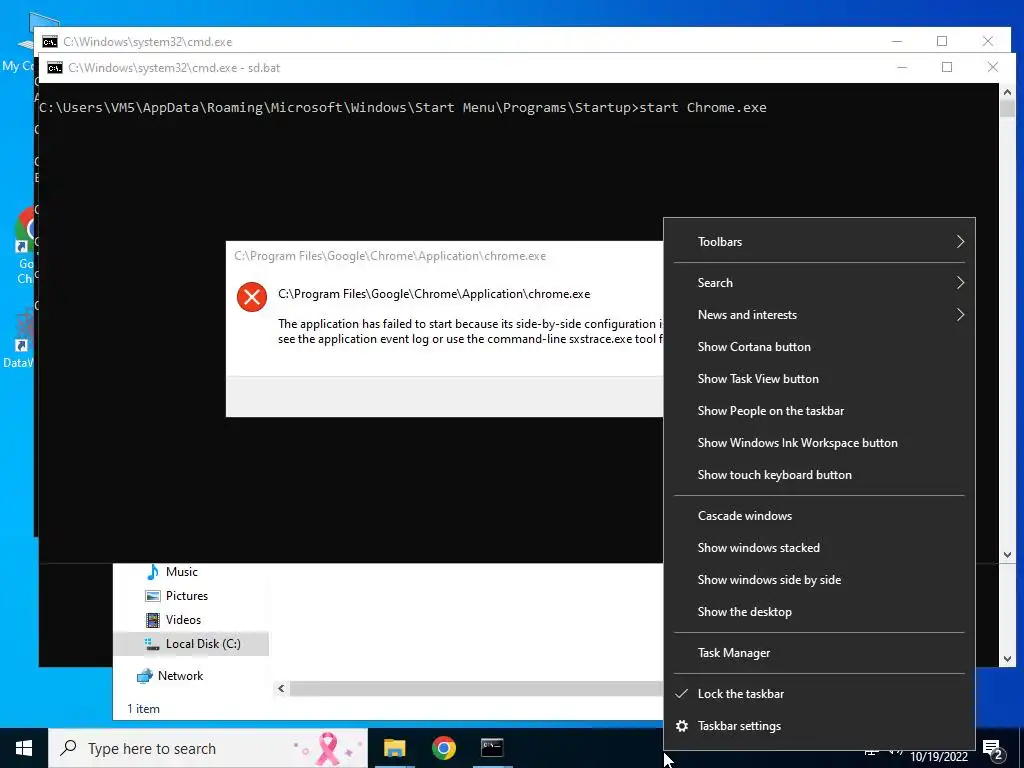The height and width of the screenshot is (768, 1024).
Task: Click the red error icon in dialog
Action: click(x=251, y=297)
